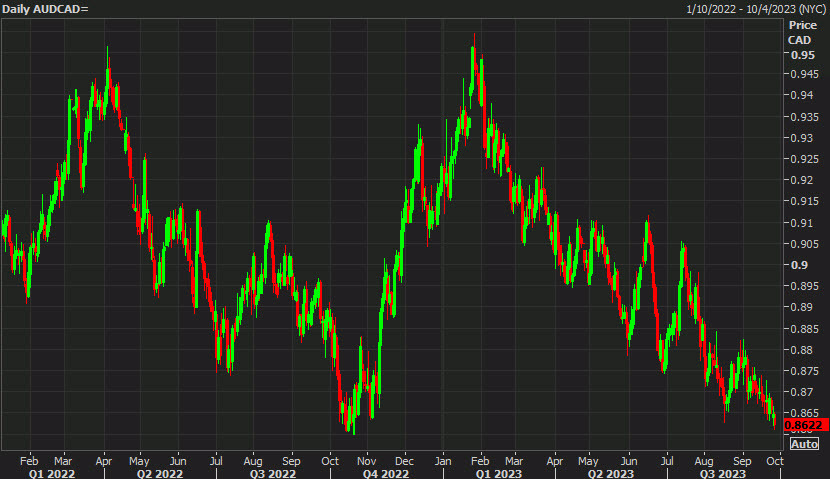Click the 0.865 price axis label
This screenshot has width=830, height=479.
tap(805, 412)
